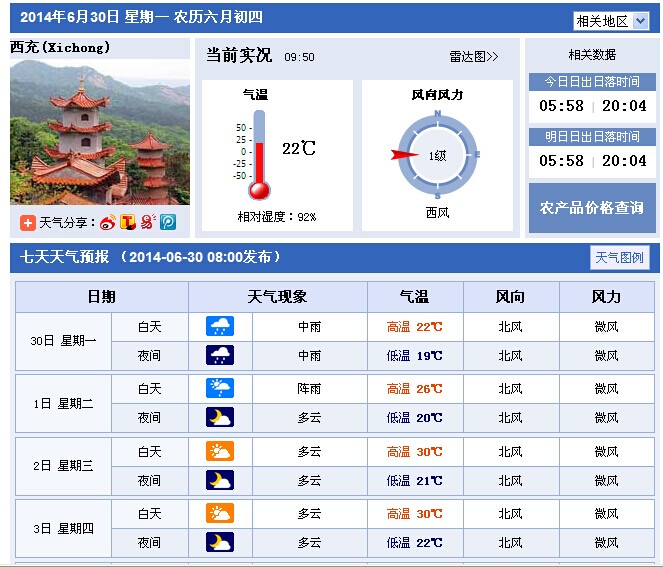This screenshot has width=663, height=567.
Task: Click the thermometer temperature graphic
Action: coord(259,155)
